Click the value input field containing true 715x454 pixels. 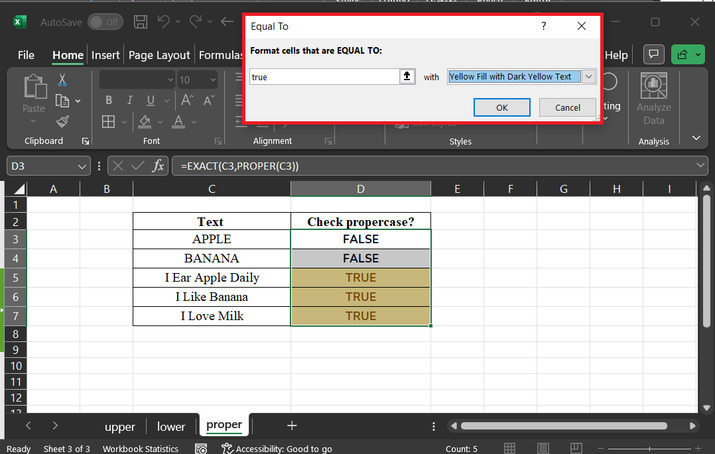click(323, 76)
